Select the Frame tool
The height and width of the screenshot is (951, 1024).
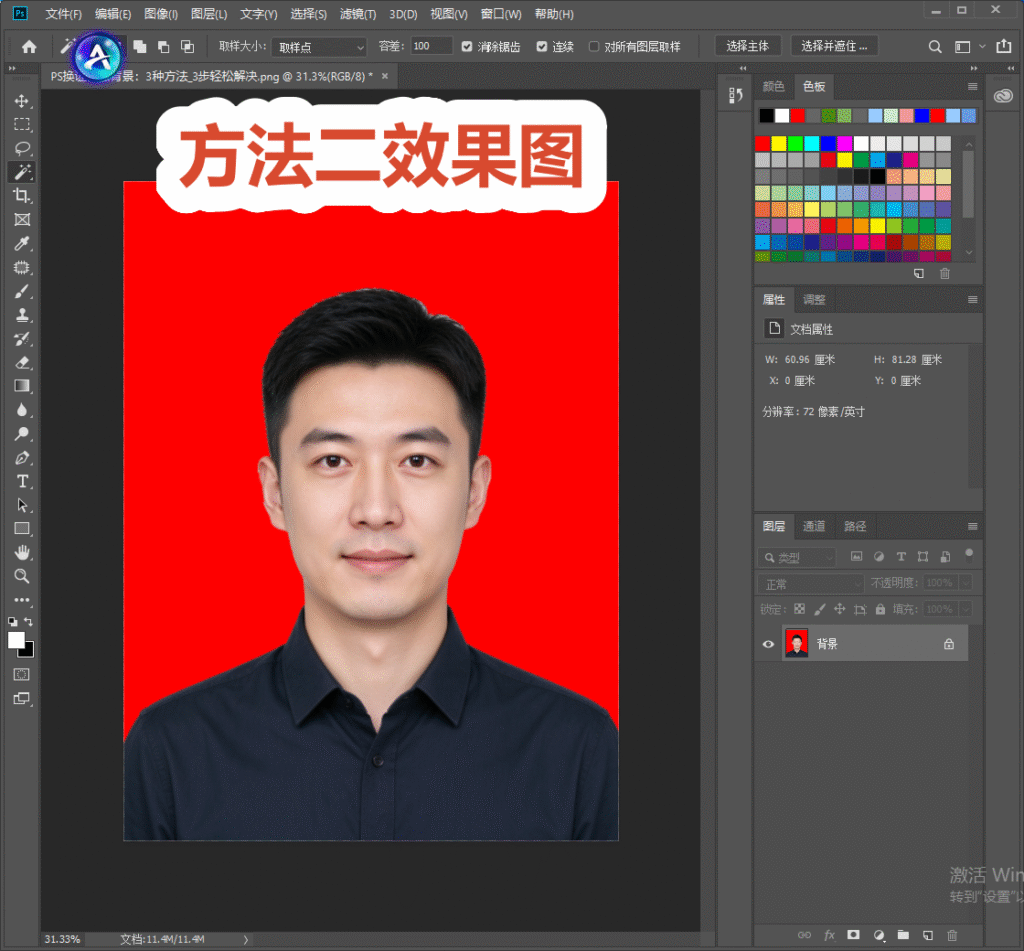[22, 219]
